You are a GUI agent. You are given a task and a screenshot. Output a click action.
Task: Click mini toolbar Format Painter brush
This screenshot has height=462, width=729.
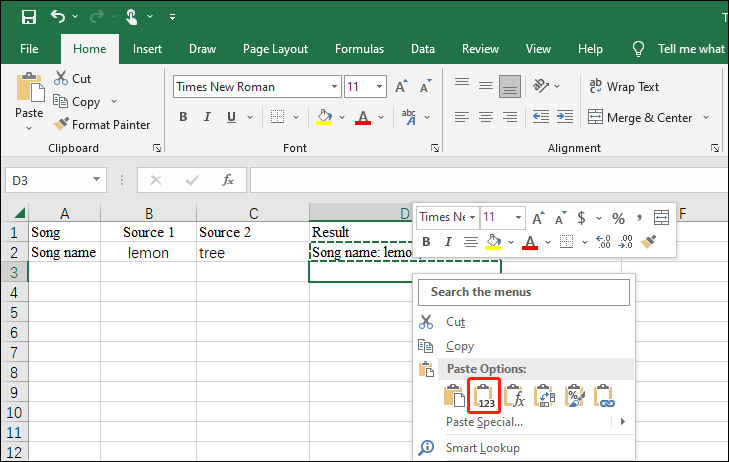pyautogui.click(x=648, y=242)
